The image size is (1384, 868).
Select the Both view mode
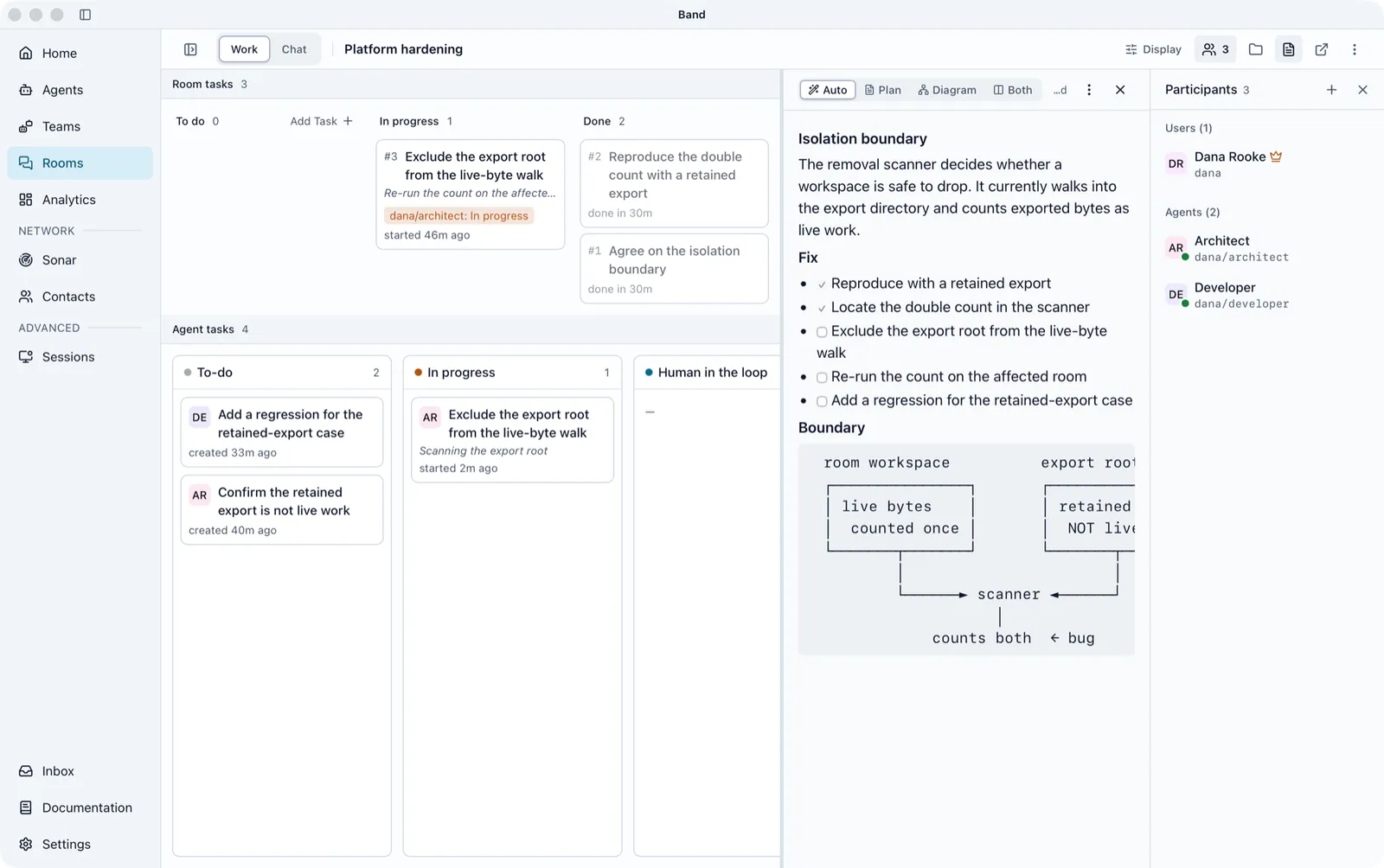[1013, 90]
